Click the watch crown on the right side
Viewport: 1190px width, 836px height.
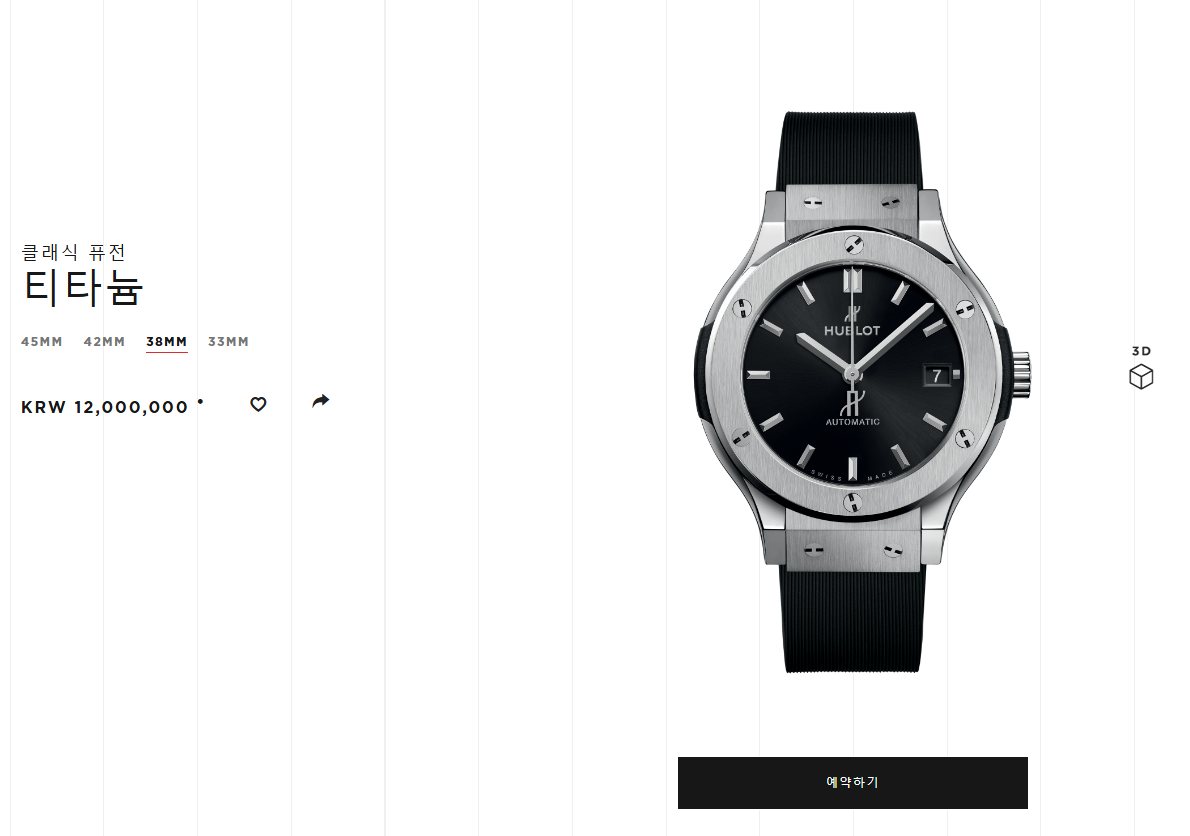coord(1022,375)
